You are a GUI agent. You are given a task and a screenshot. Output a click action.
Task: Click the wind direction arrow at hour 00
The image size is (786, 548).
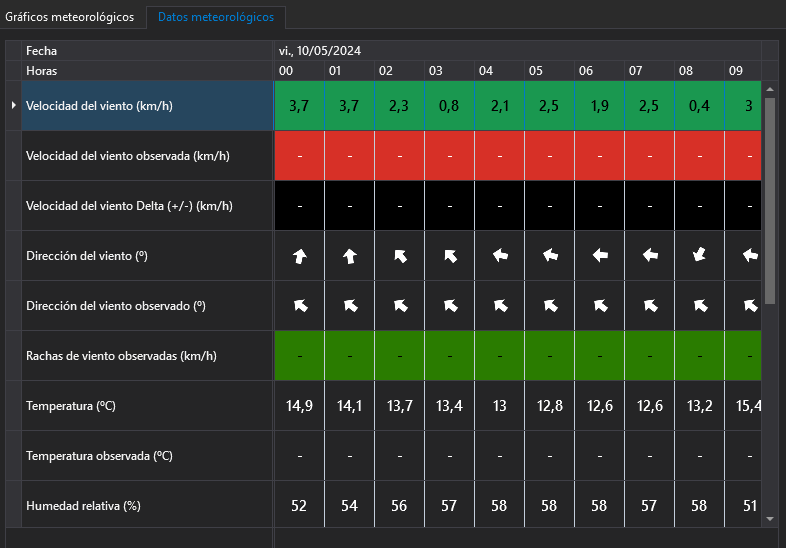299,256
